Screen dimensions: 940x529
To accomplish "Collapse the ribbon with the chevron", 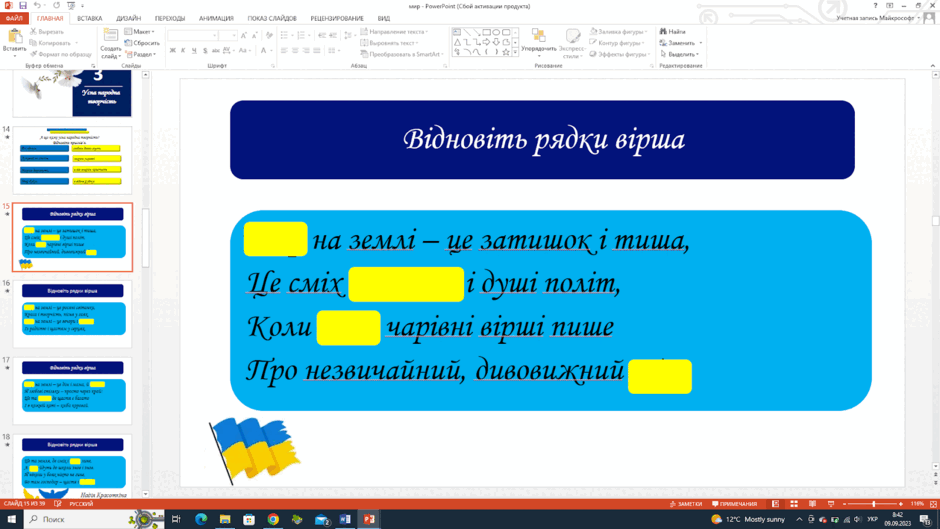I will click(x=933, y=65).
